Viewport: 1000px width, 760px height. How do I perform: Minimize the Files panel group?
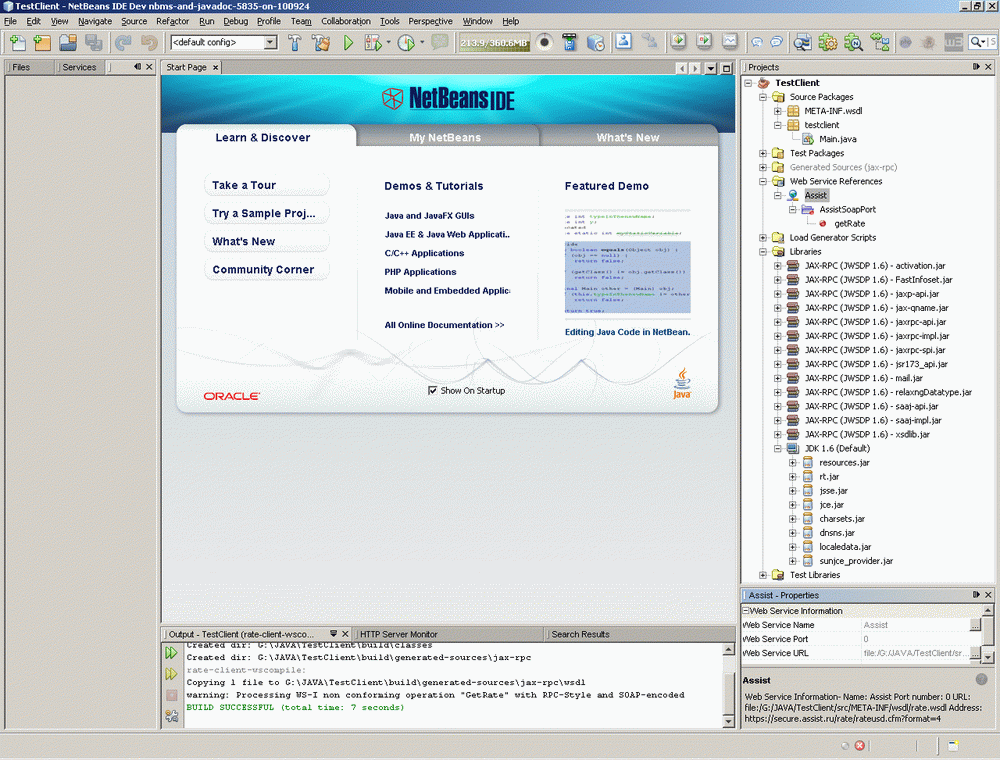coord(137,67)
